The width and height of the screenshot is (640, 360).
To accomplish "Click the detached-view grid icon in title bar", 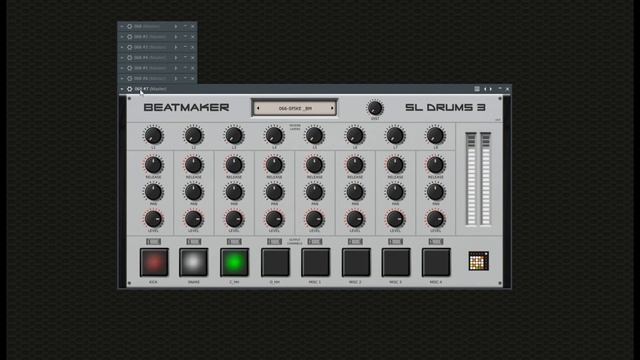I will 477,89.
